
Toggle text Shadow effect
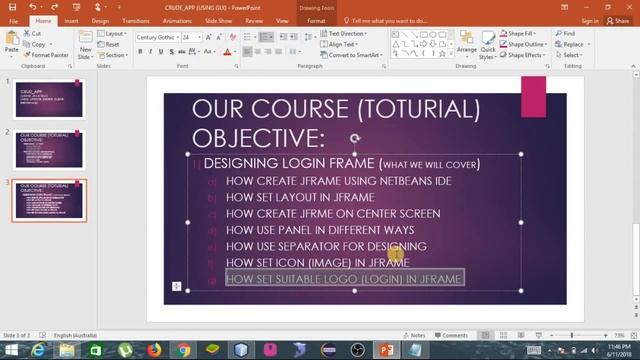[171, 51]
